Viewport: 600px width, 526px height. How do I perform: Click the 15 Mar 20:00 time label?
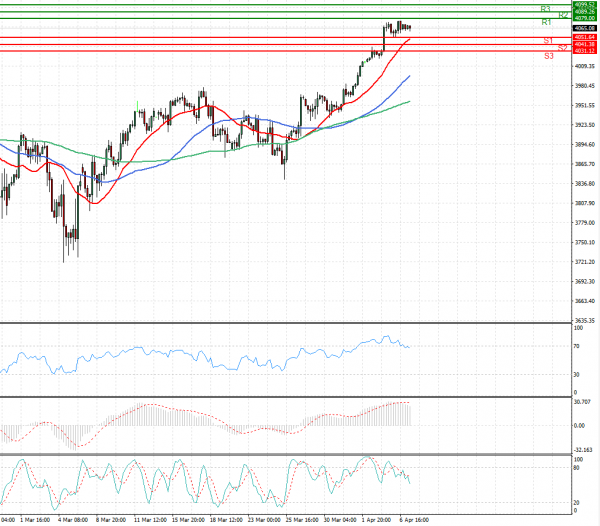[188, 520]
